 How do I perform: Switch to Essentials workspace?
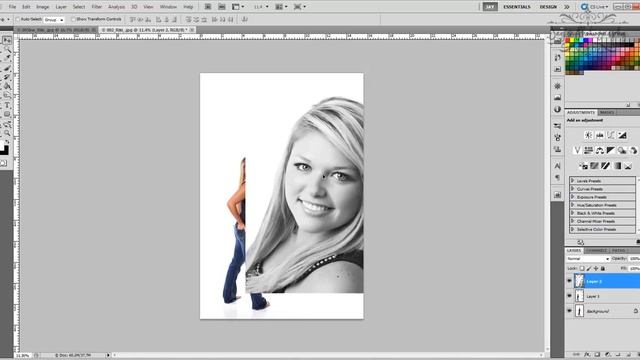point(517,7)
